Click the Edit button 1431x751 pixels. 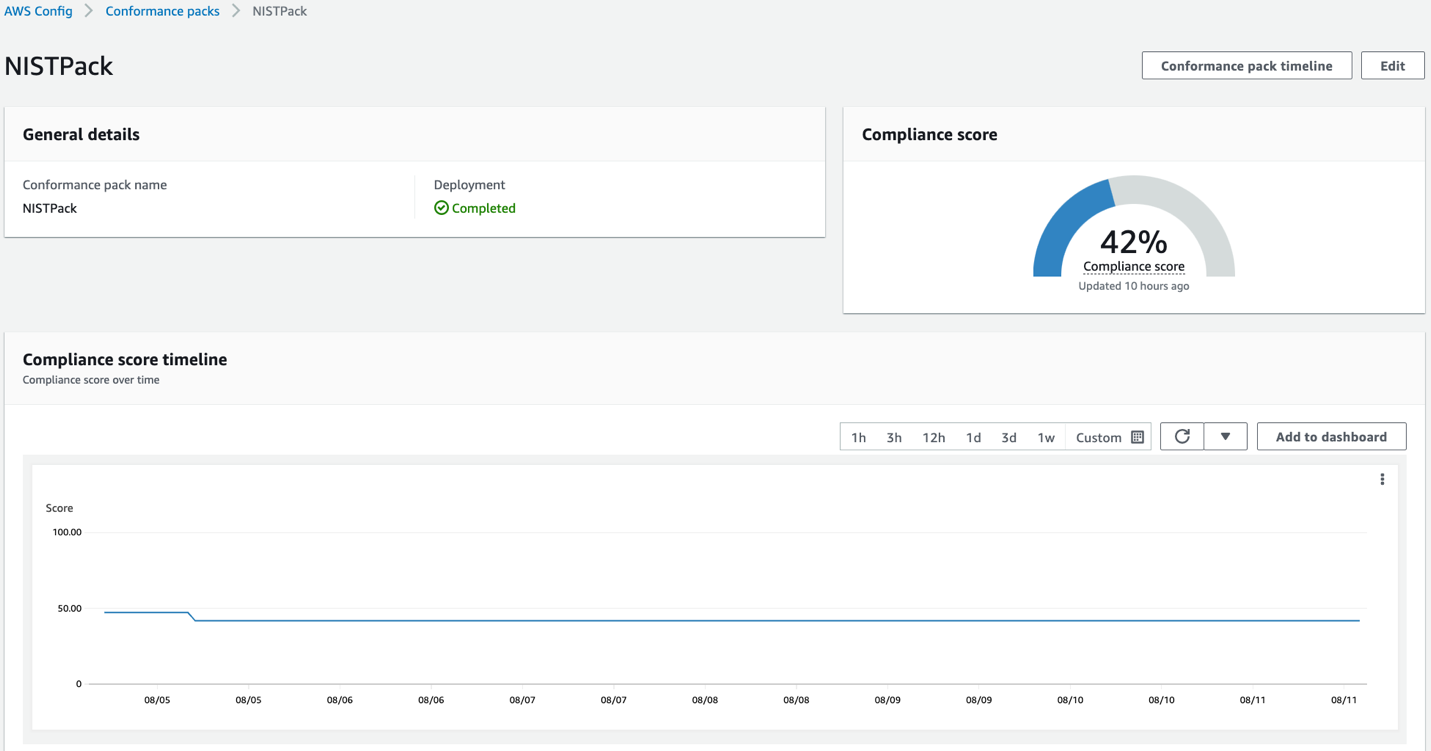click(1392, 65)
